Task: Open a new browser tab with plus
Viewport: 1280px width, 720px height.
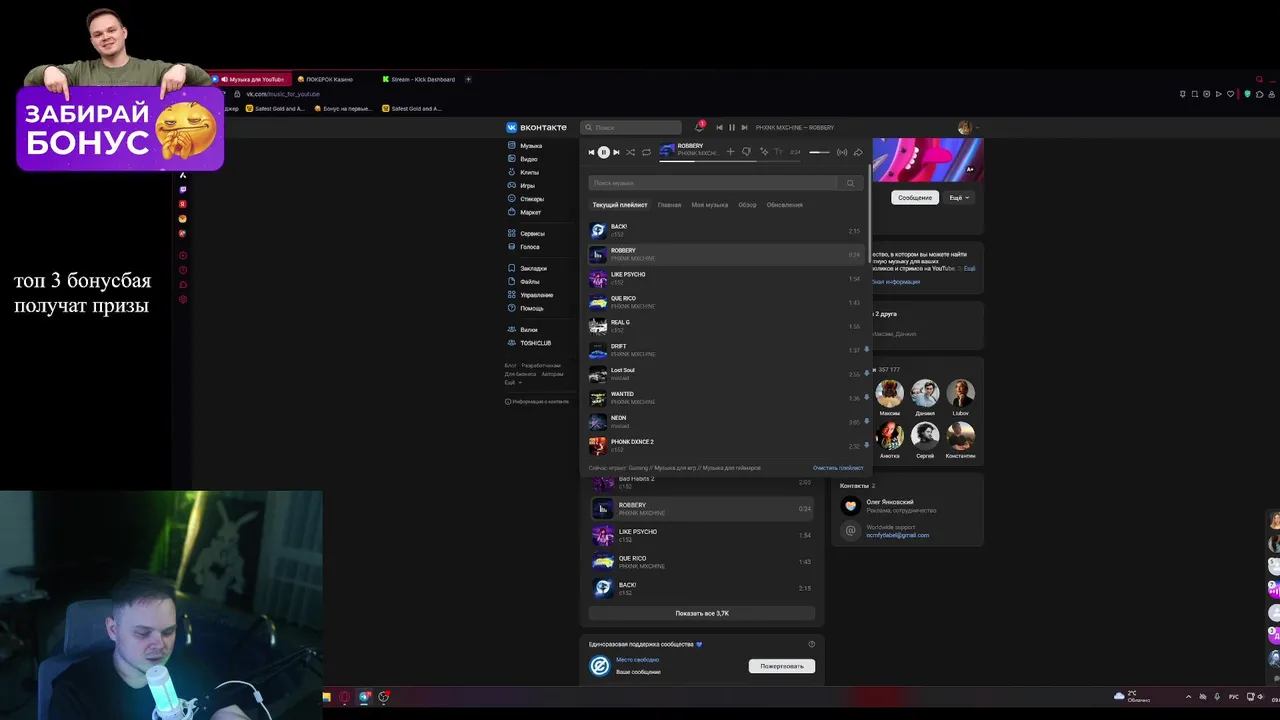Action: [468, 79]
